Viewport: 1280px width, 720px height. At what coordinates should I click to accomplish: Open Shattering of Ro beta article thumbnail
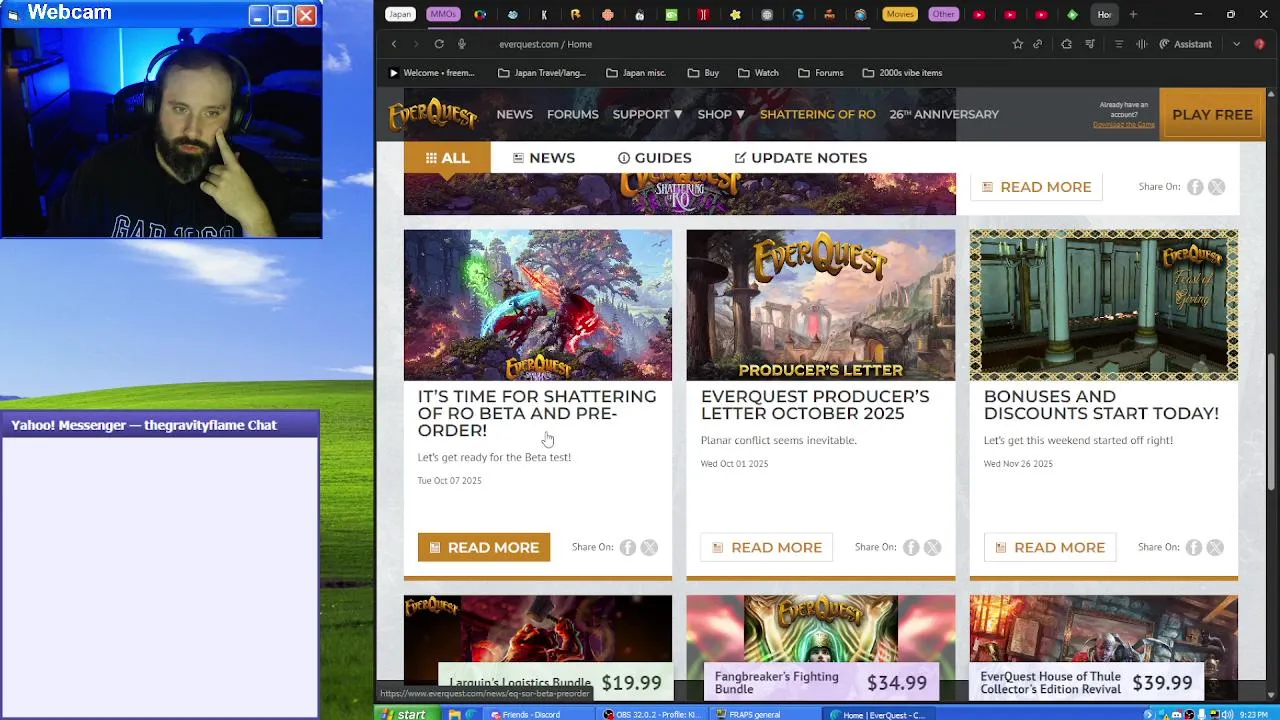(x=538, y=305)
